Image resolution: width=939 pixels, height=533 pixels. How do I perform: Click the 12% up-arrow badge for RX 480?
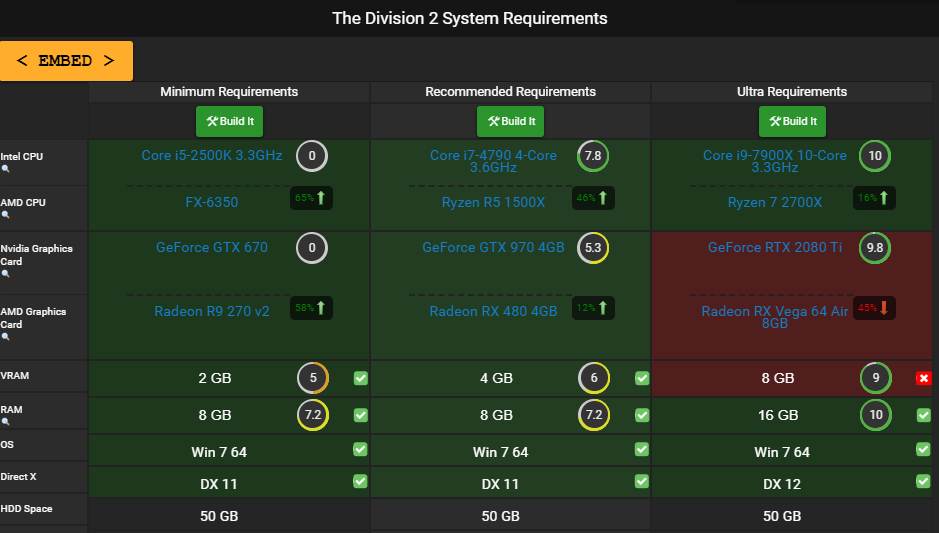pos(593,308)
